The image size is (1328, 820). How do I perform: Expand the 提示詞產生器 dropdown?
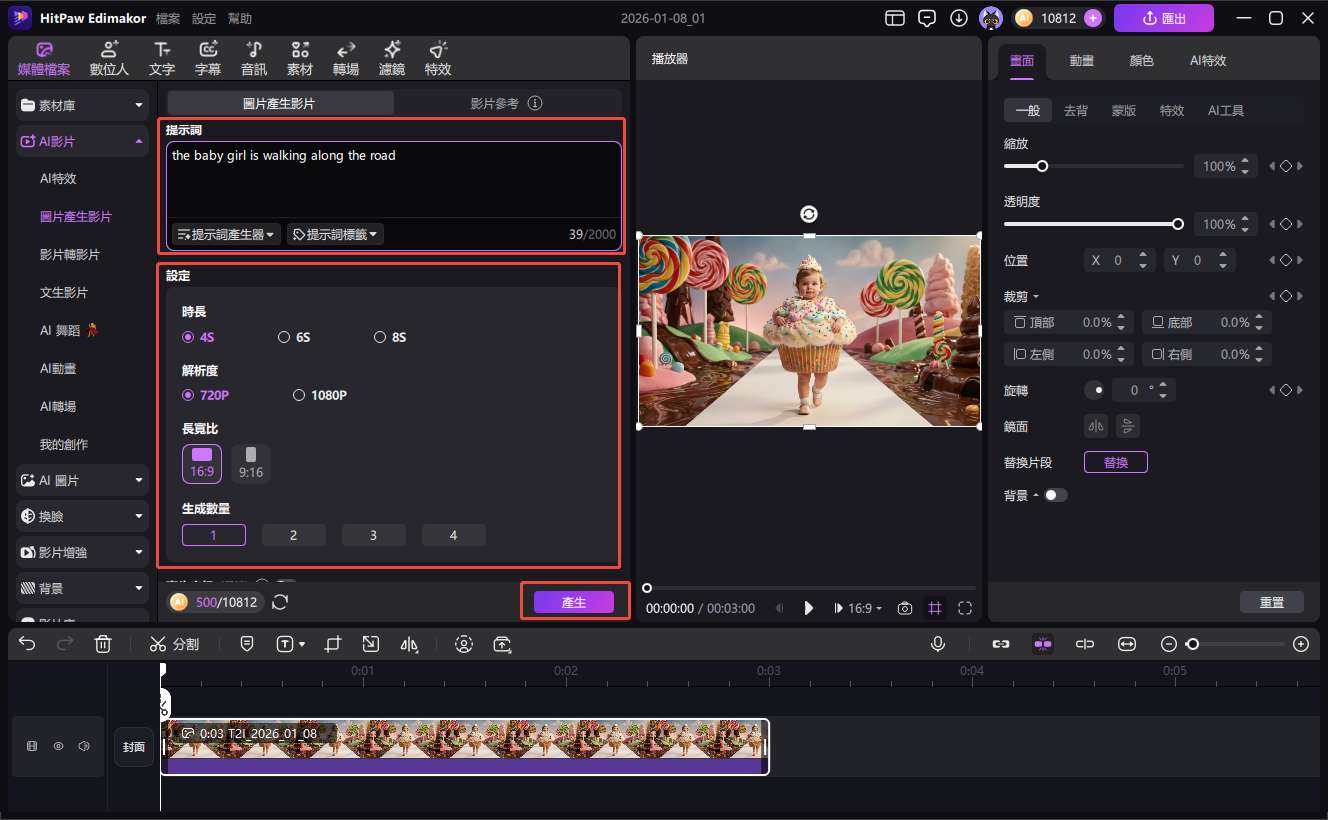click(225, 234)
